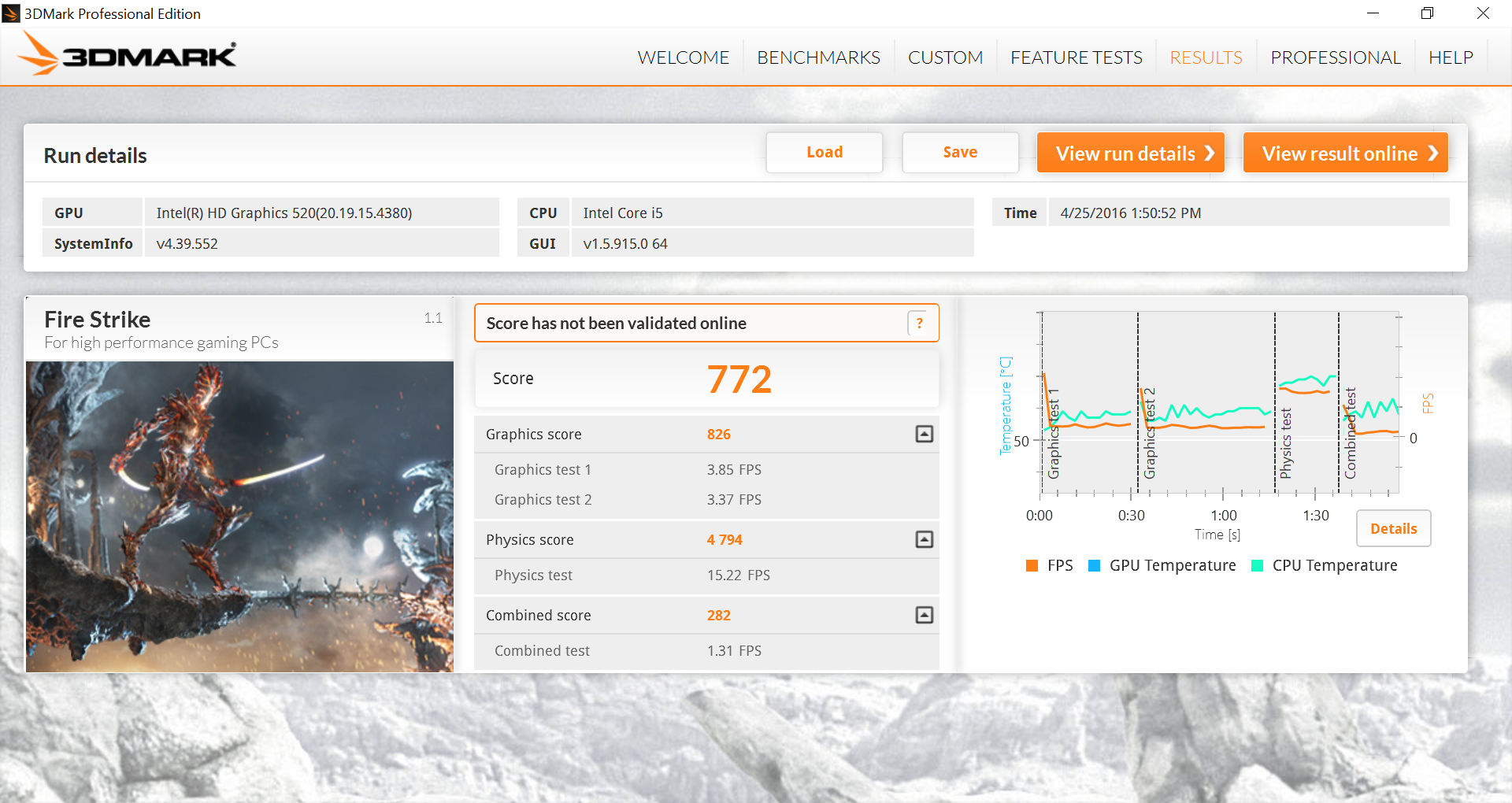Click the overall score 772

[739, 379]
